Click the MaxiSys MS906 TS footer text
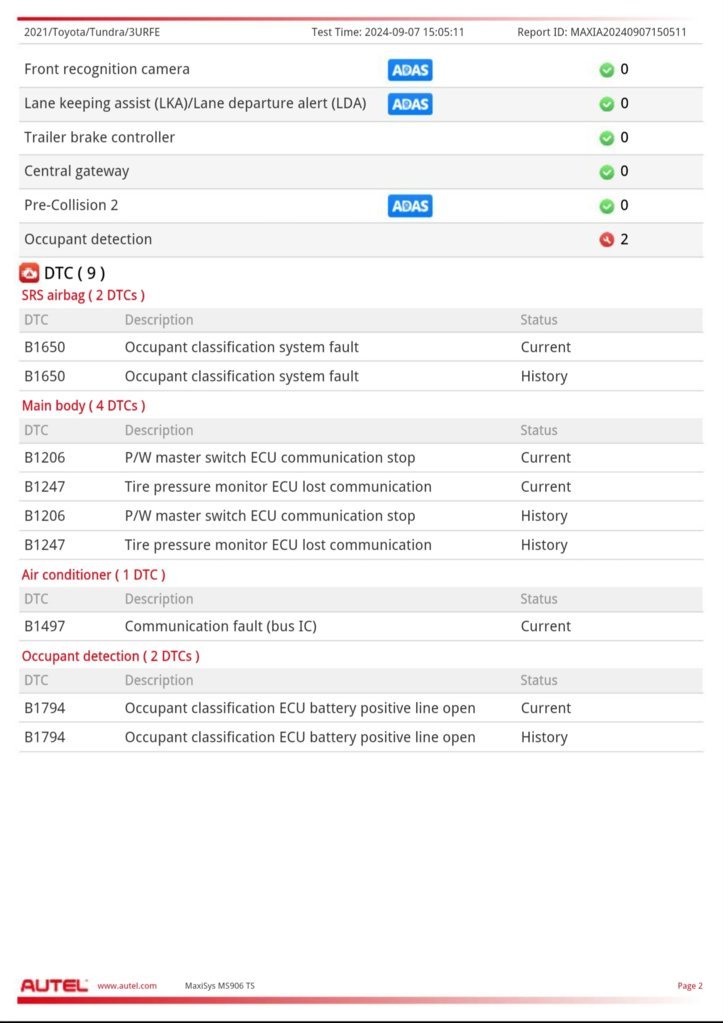 (x=220, y=986)
